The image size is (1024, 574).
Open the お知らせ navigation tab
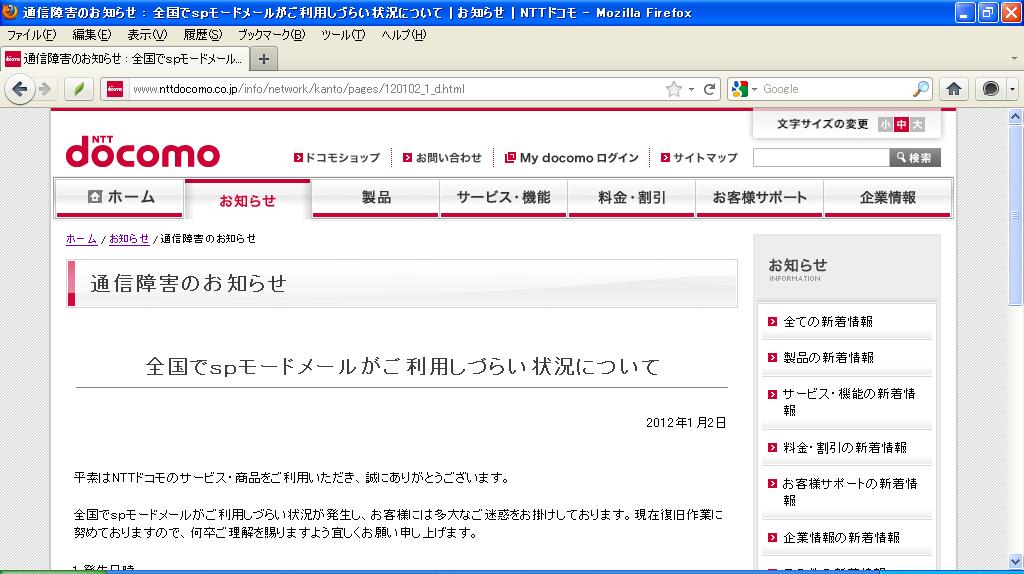click(x=248, y=199)
